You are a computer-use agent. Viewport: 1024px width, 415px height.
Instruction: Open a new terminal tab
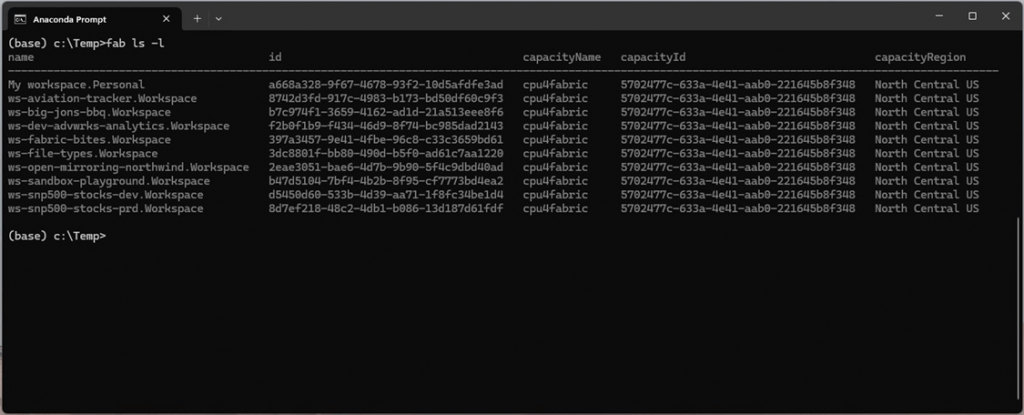pyautogui.click(x=197, y=17)
